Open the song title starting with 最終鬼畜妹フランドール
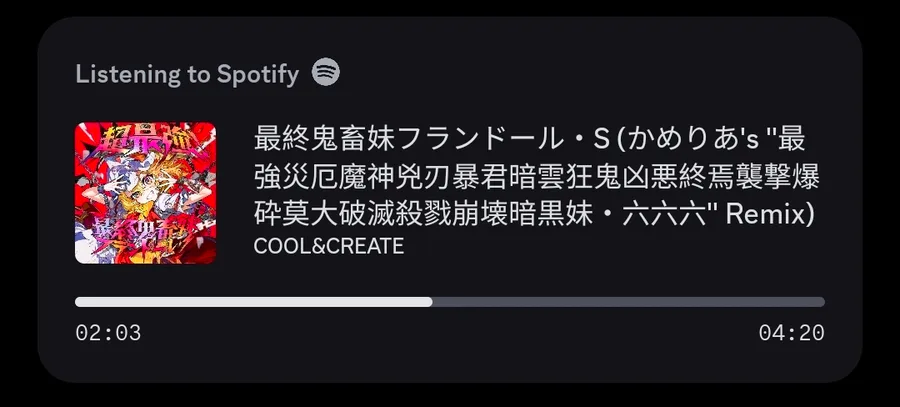This screenshot has height=407, width=900. (536, 177)
